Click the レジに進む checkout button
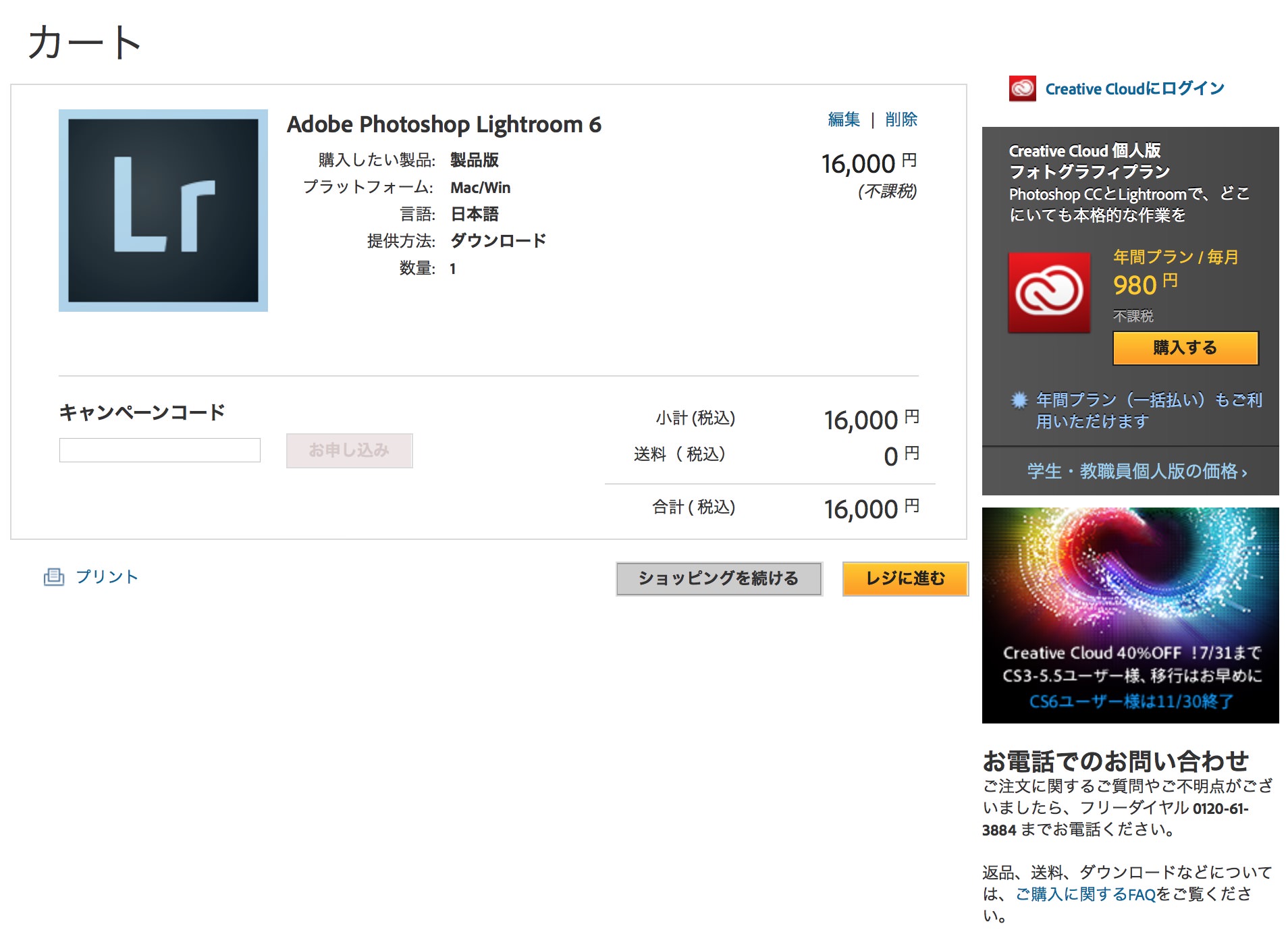 pyautogui.click(x=905, y=578)
